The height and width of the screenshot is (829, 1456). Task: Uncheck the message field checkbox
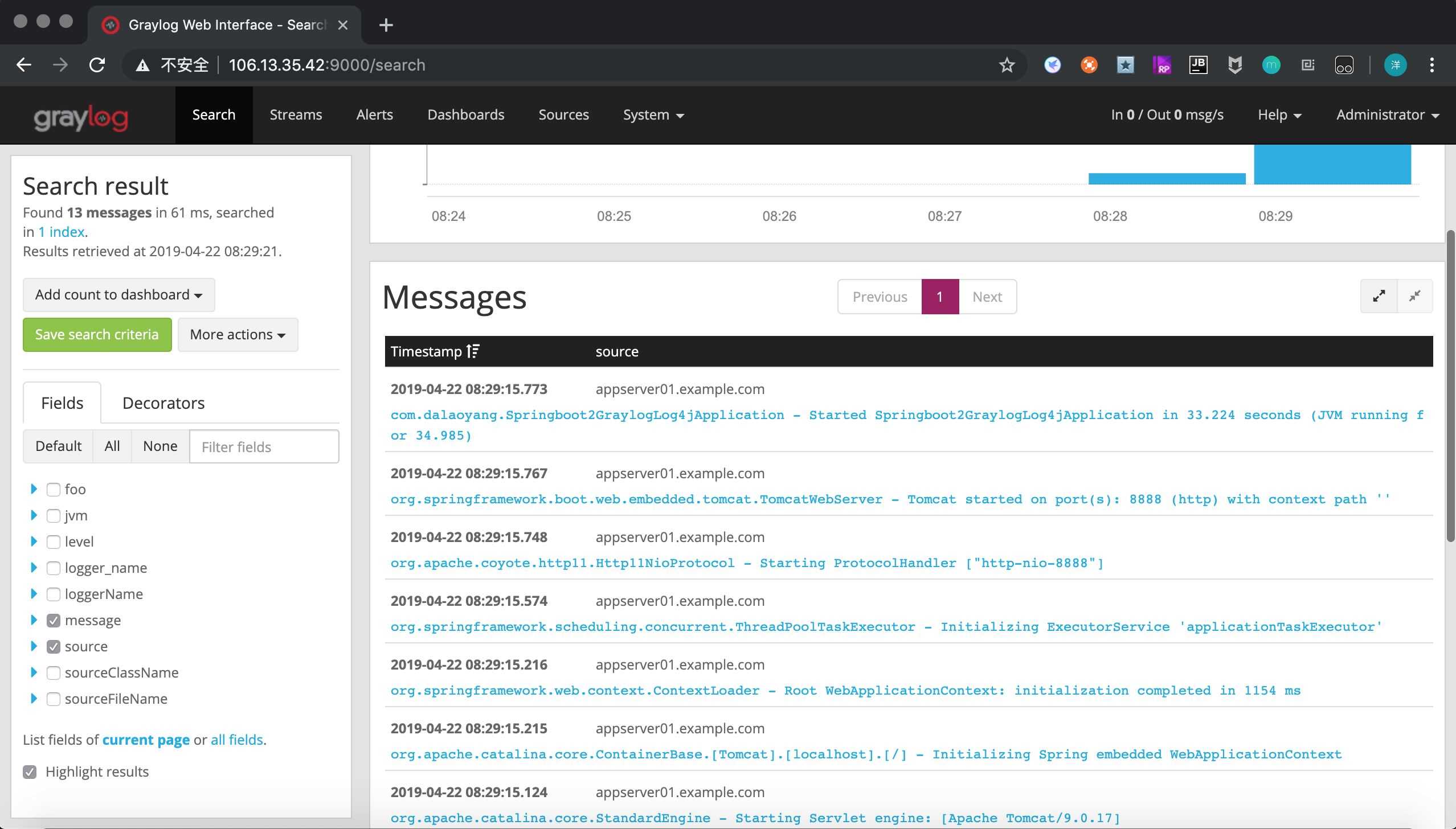[54, 620]
